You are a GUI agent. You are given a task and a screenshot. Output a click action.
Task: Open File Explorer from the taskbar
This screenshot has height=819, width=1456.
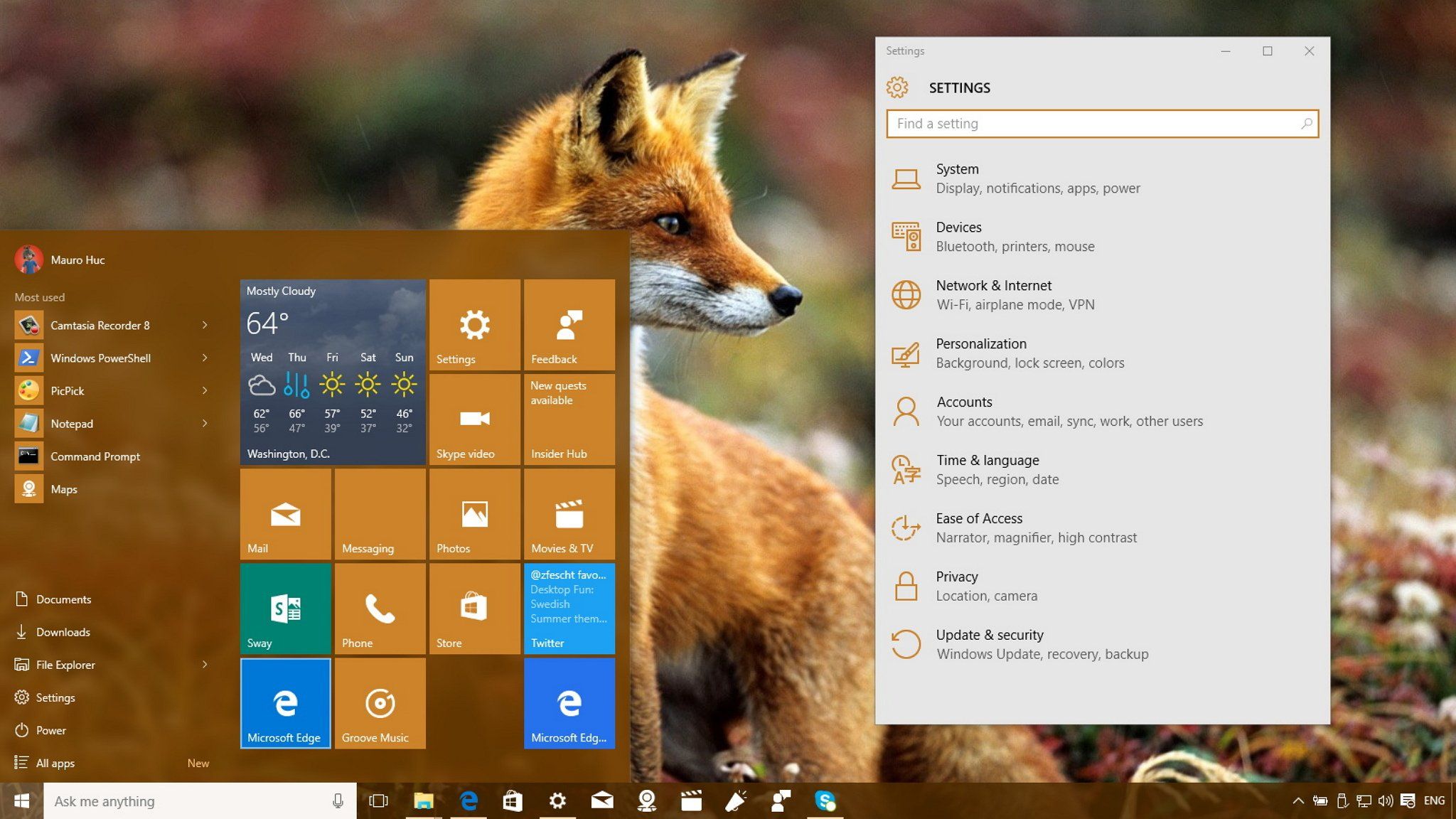(424, 801)
